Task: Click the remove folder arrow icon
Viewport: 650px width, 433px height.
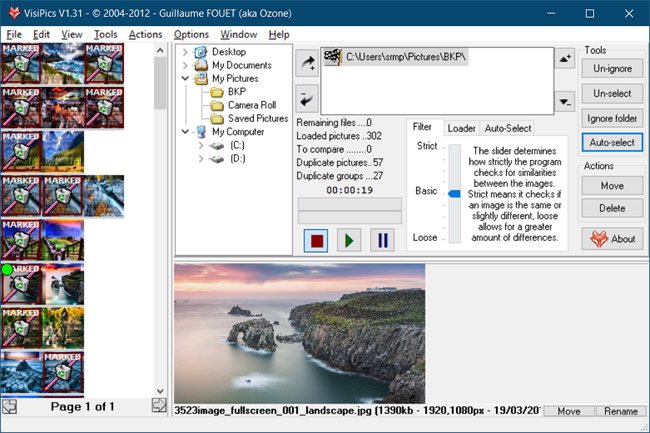Action: (x=308, y=99)
